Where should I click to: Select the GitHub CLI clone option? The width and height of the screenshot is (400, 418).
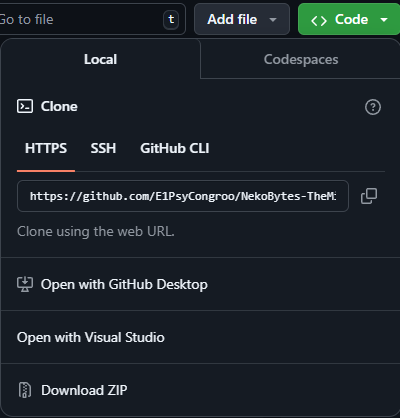point(175,149)
